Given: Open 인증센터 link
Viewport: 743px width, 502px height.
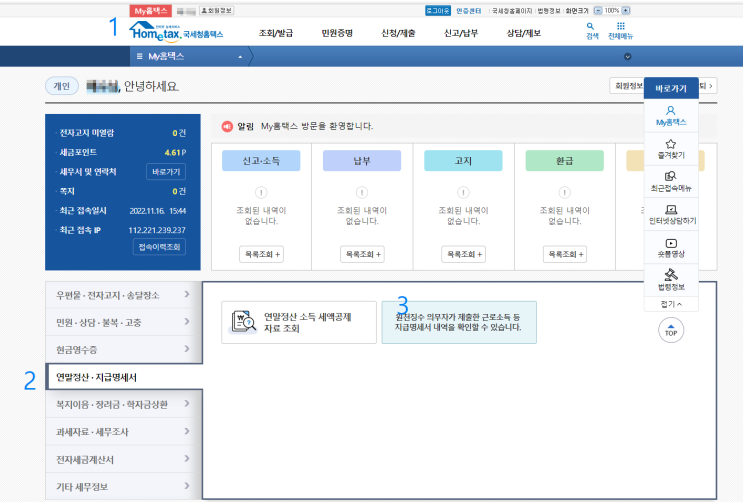Looking at the screenshot, I should tap(468, 10).
